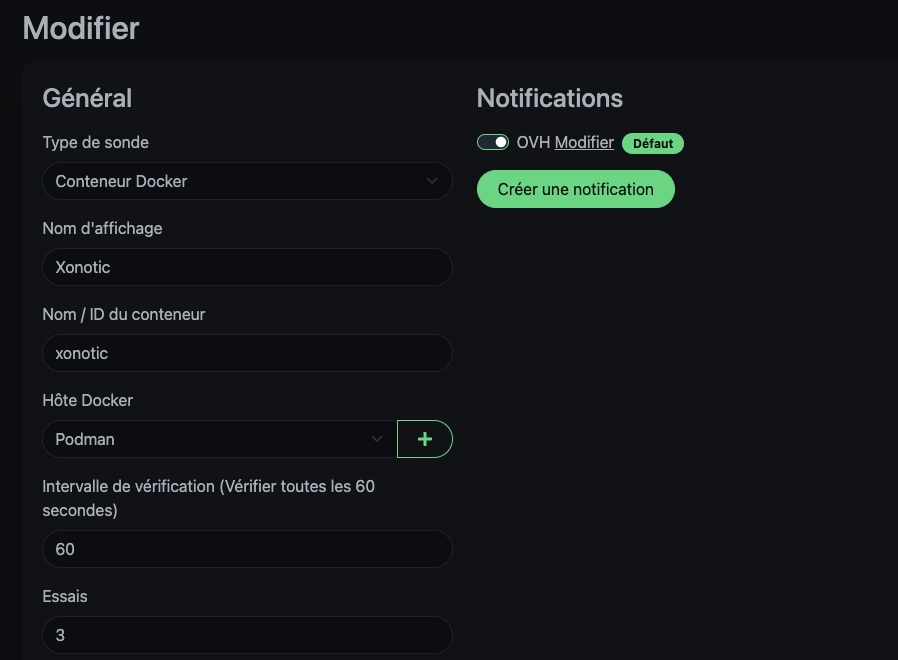Click the Hôte Docker label
Screen dimensions: 898x660
click(88, 400)
